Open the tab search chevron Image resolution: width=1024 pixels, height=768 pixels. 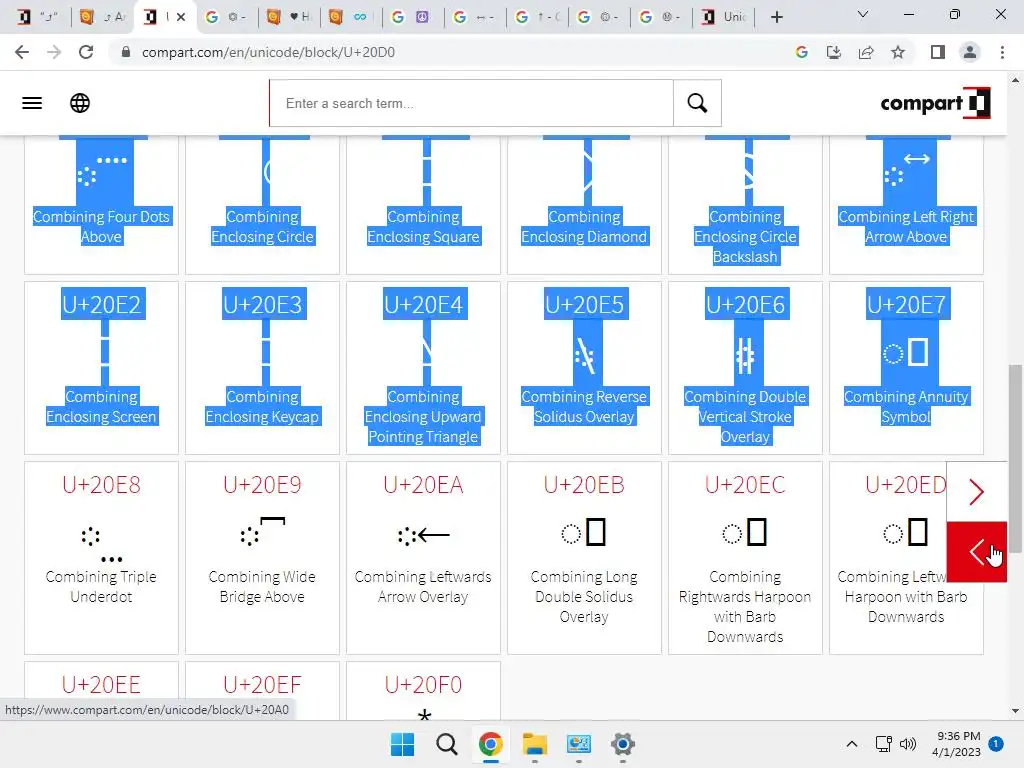coord(863,14)
